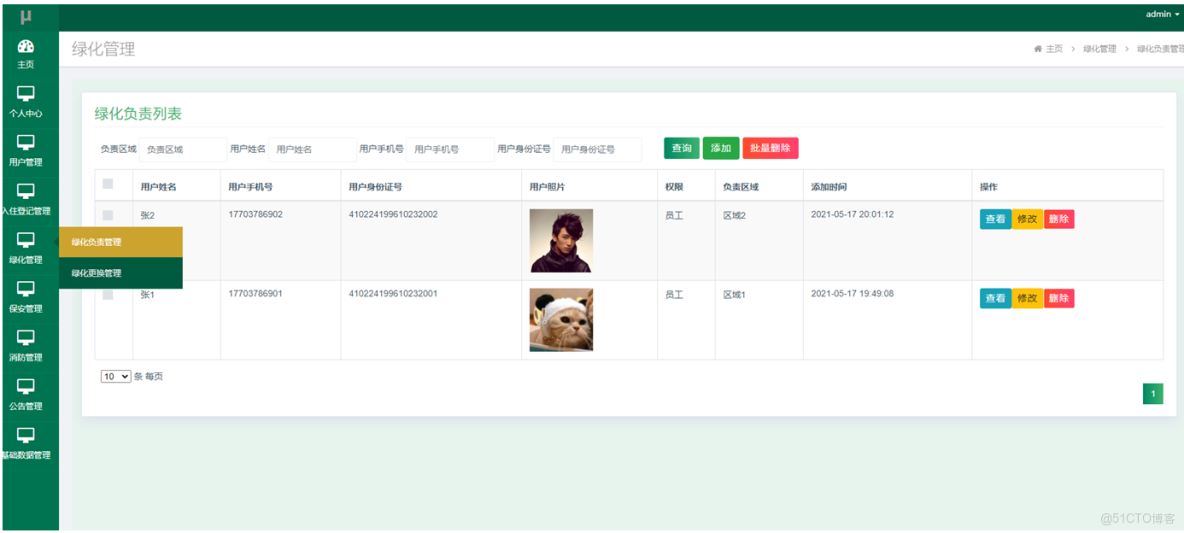Click 修改 for the 张2 row
The image size is (1184, 533).
click(1027, 219)
